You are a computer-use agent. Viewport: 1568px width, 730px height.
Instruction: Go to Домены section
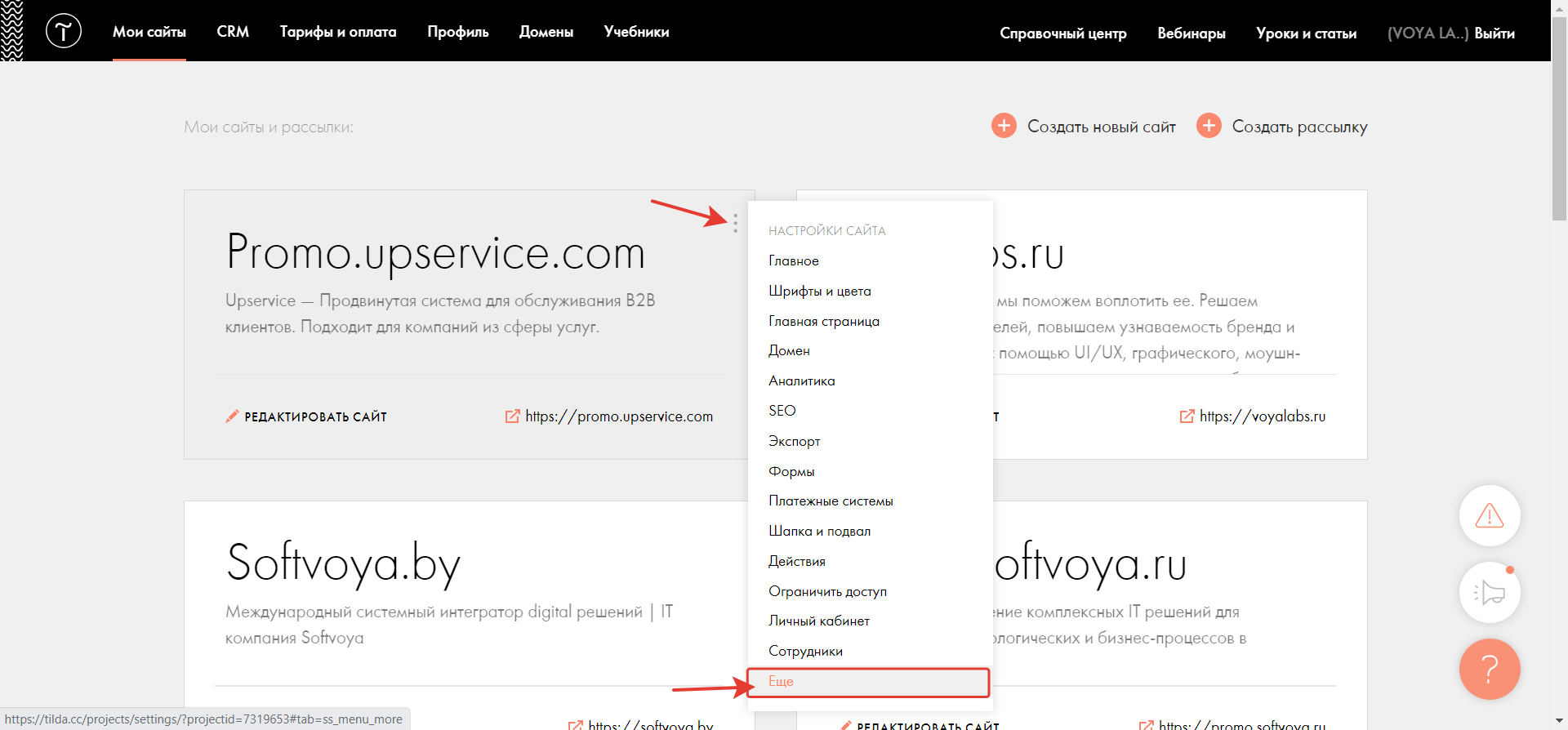(x=546, y=32)
